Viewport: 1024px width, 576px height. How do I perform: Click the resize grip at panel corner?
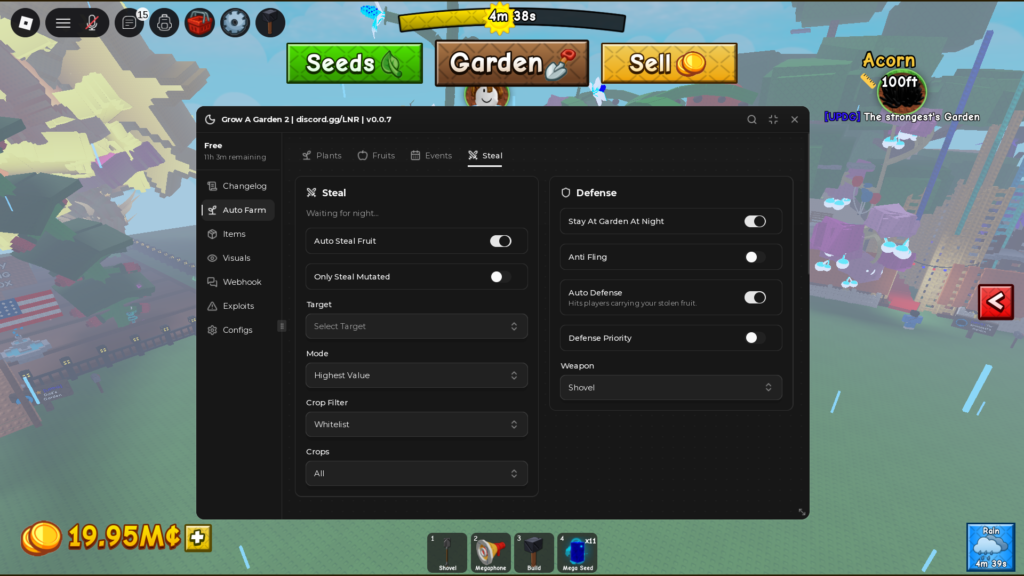(801, 512)
